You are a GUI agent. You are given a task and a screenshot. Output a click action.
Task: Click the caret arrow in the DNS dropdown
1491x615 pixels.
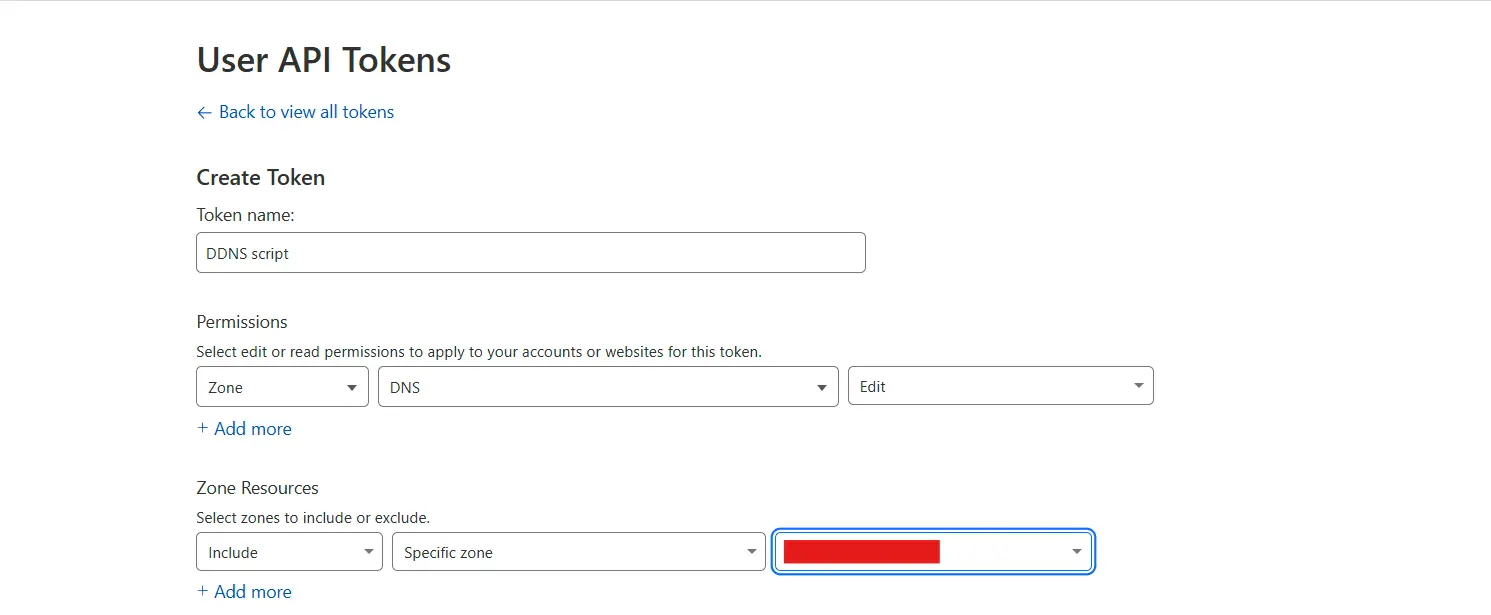pyautogui.click(x=821, y=387)
